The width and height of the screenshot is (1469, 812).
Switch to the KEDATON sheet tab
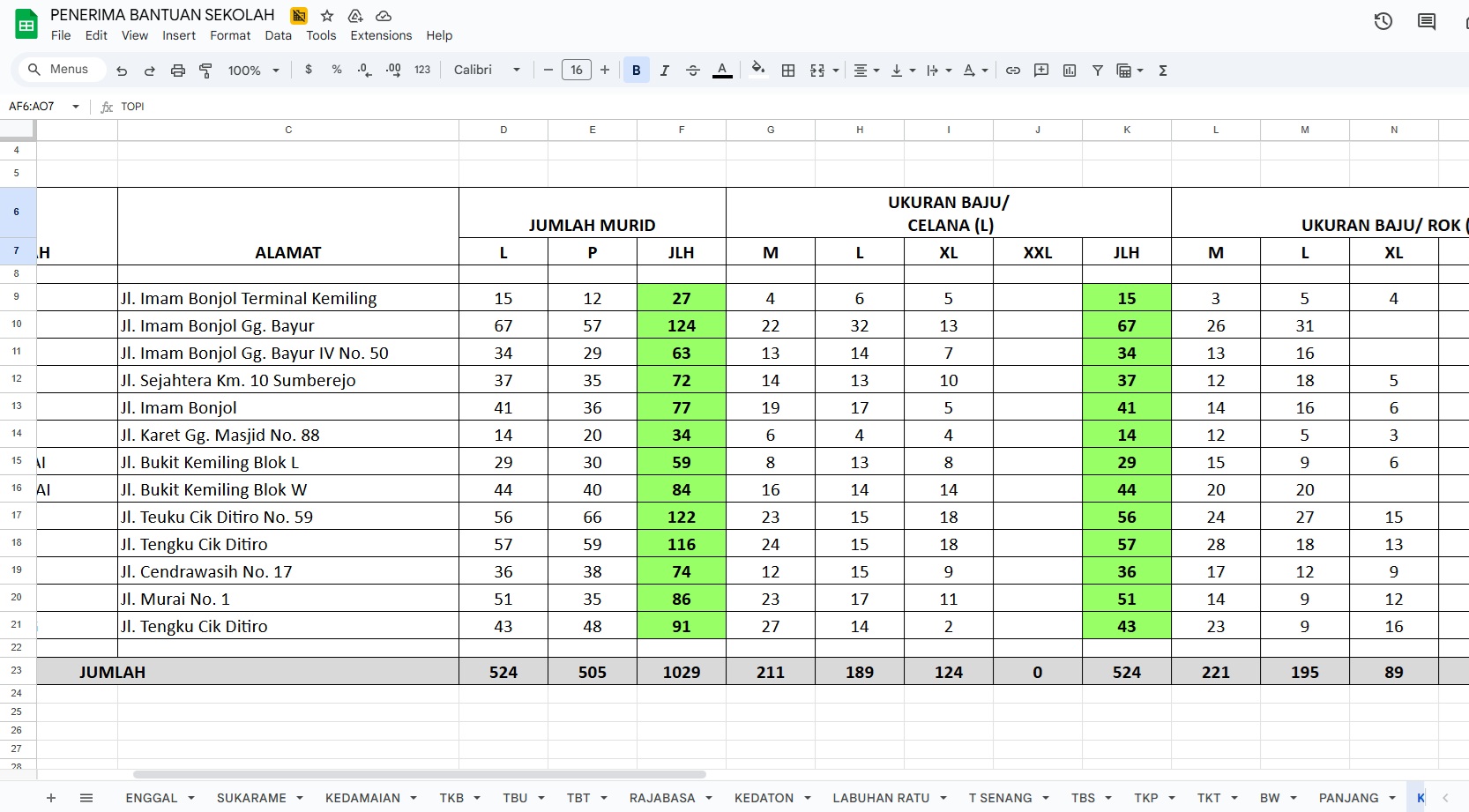(764, 798)
